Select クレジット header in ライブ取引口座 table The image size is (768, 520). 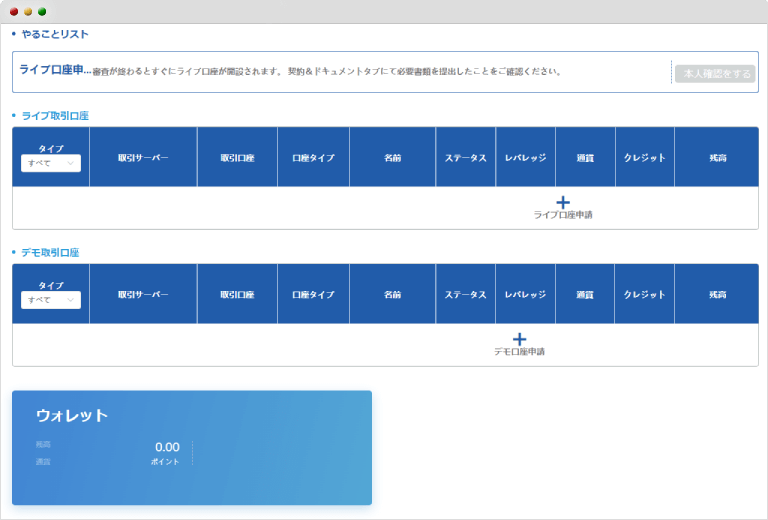click(645, 158)
